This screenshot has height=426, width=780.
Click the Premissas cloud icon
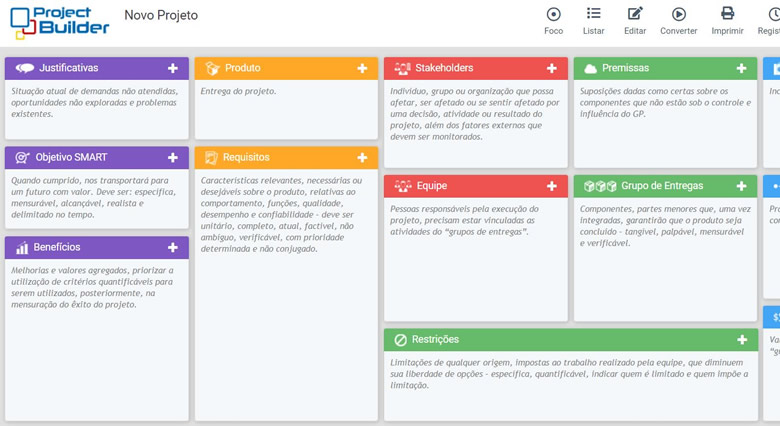coord(590,69)
